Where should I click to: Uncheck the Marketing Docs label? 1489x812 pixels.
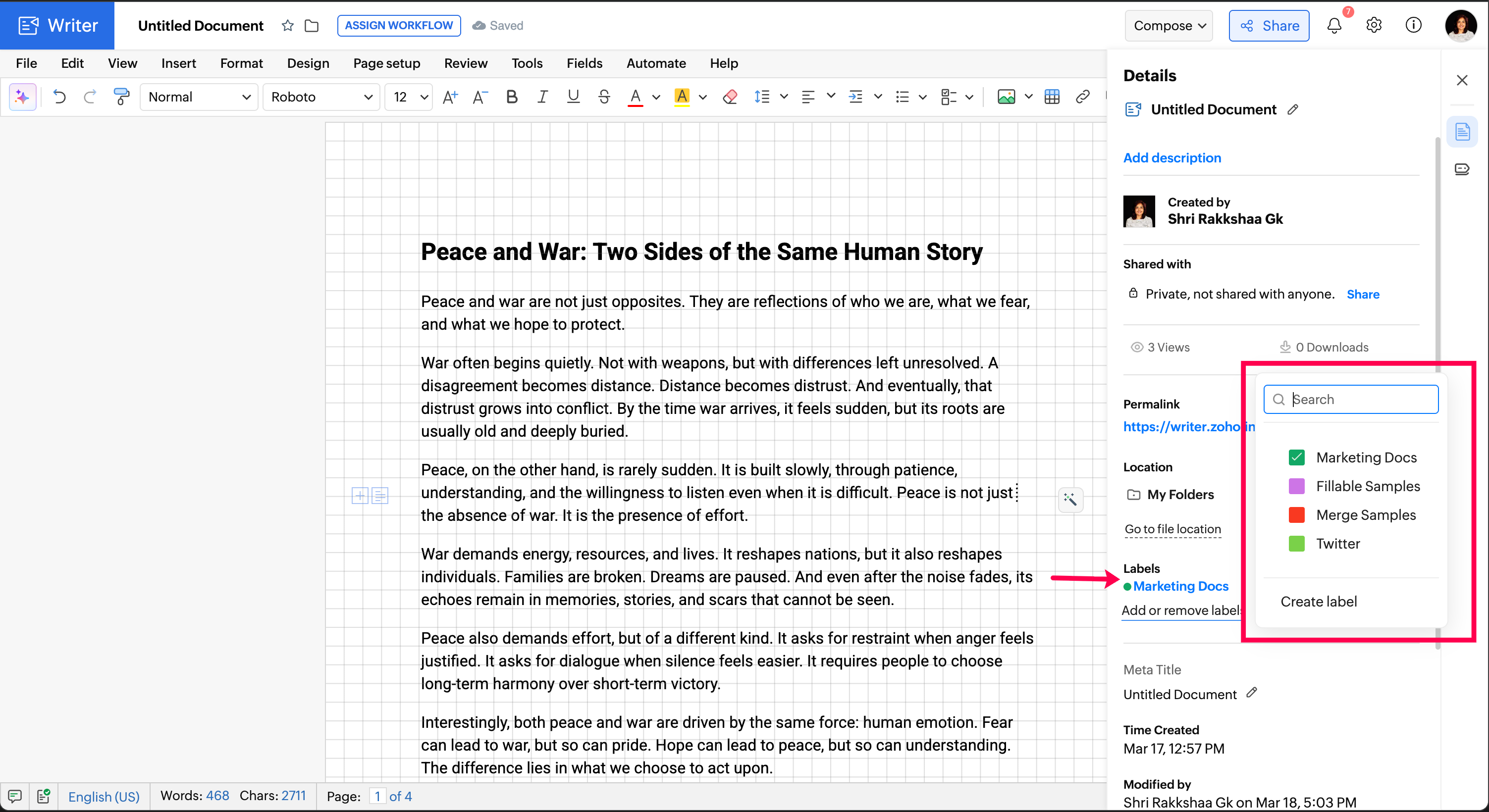pos(1296,457)
